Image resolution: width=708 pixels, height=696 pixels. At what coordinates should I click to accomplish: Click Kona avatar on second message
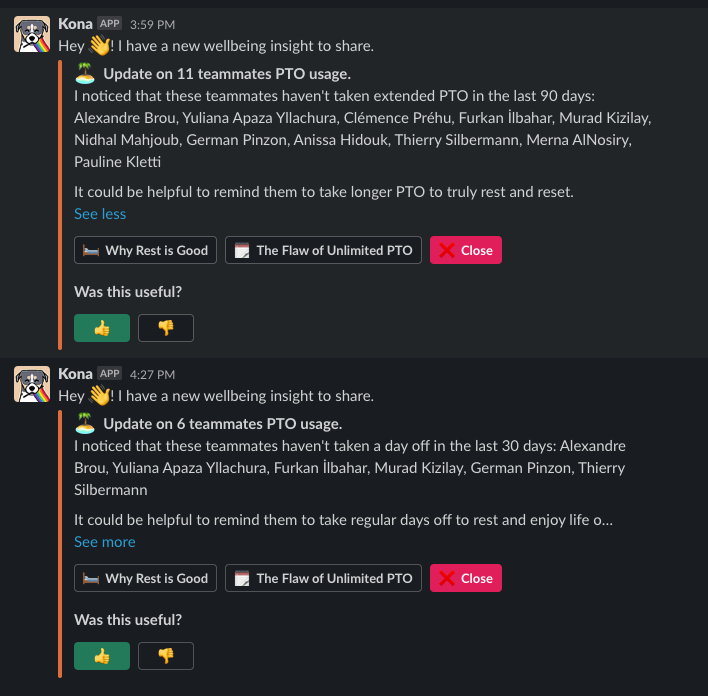pyautogui.click(x=32, y=384)
